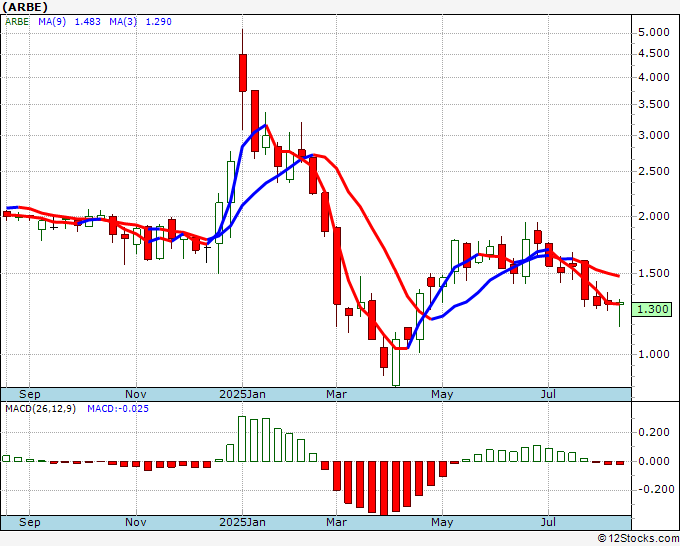This screenshot has height=546, width=680.
Task: Click the 3.500 price axis label
Action: click(654, 104)
